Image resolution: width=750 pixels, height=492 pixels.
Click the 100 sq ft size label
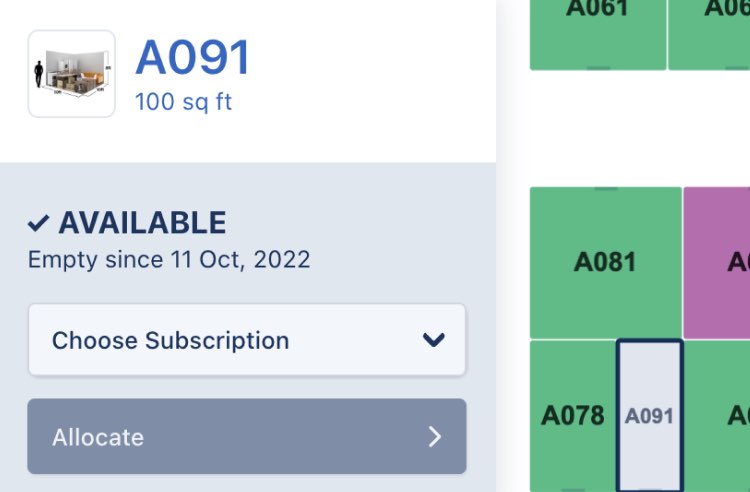(x=183, y=102)
